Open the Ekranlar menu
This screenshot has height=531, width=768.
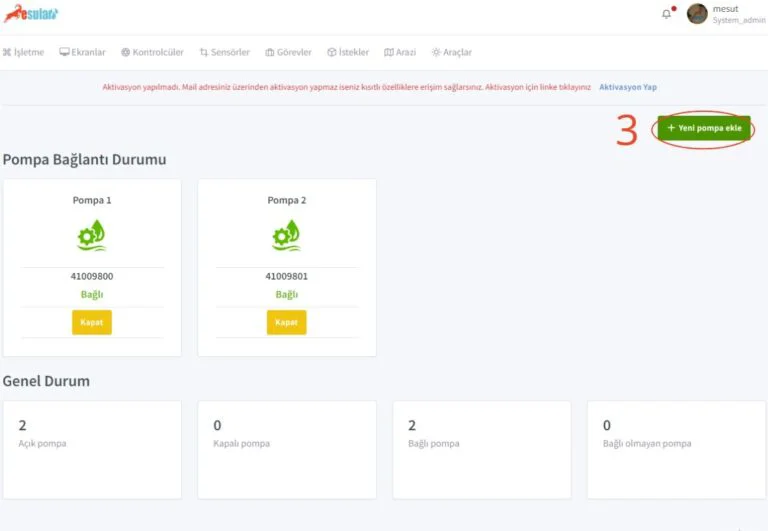(82, 52)
